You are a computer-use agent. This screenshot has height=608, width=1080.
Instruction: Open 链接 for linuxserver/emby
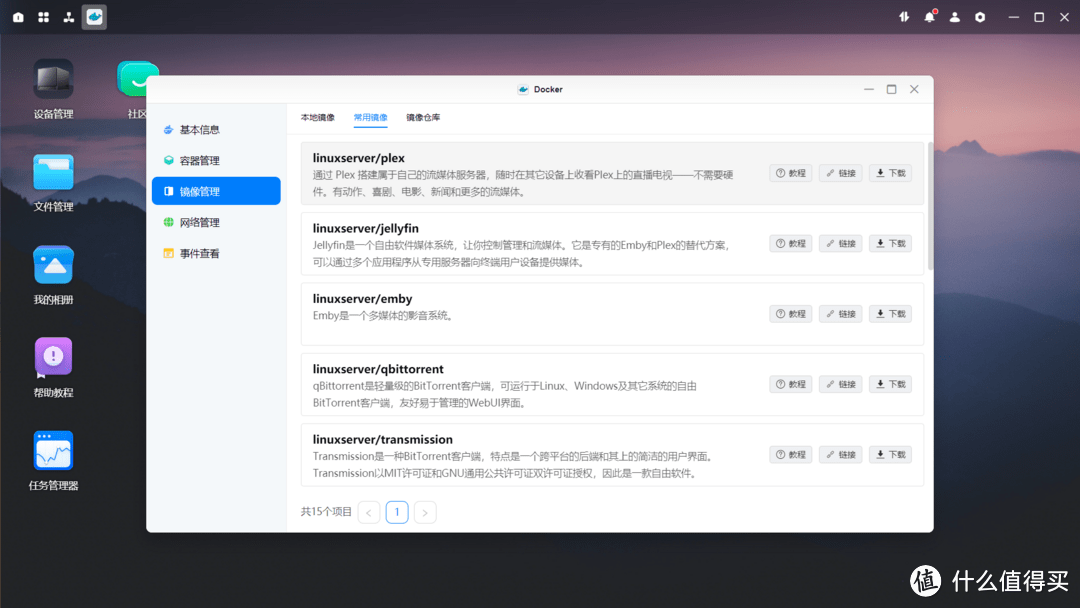pos(840,314)
